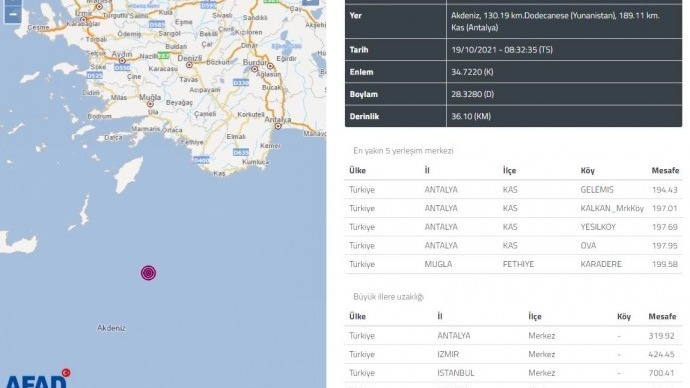
Task: Zoom out the map with minus button
Action: coord(12,15)
